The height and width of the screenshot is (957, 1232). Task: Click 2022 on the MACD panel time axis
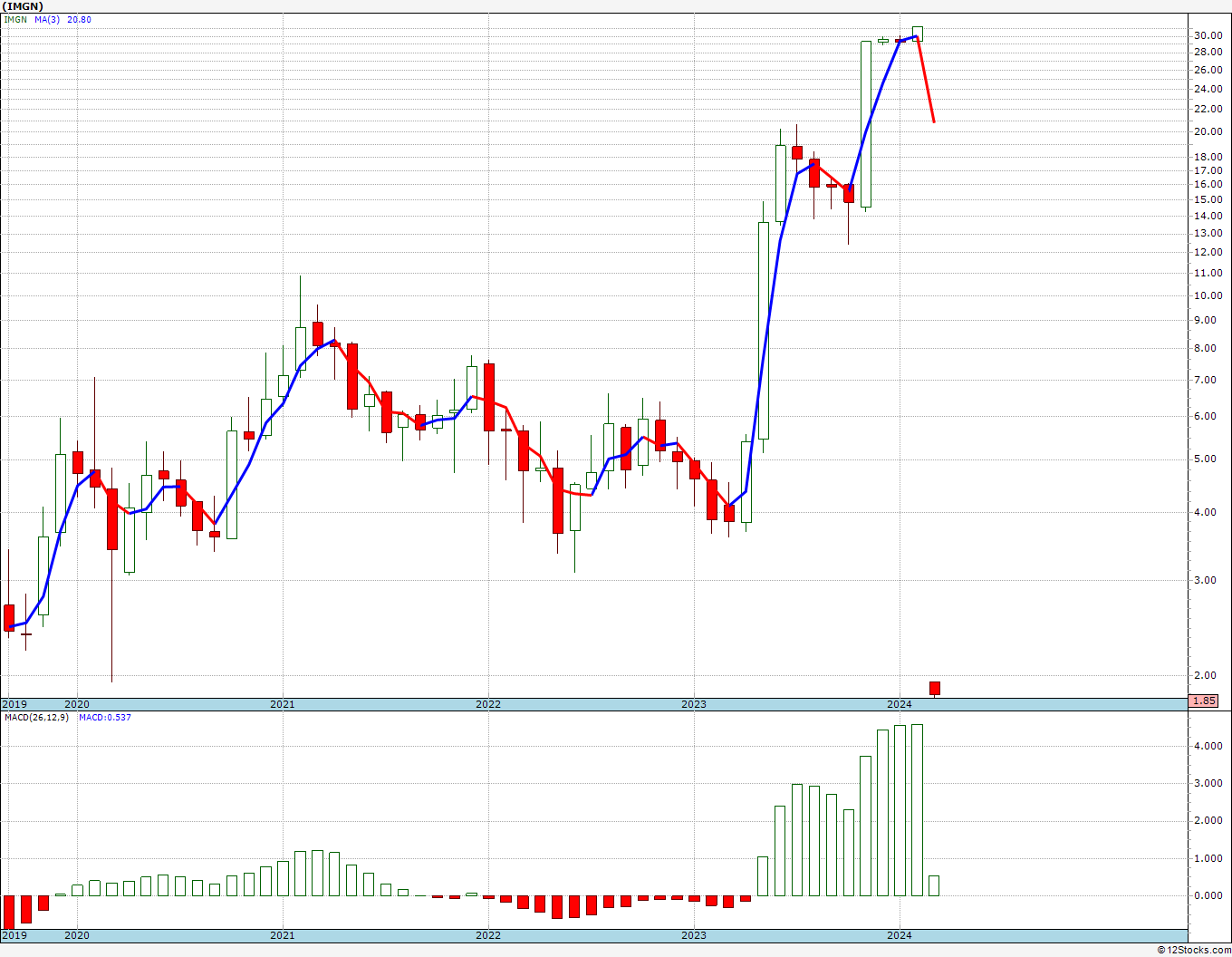pyautogui.click(x=488, y=935)
